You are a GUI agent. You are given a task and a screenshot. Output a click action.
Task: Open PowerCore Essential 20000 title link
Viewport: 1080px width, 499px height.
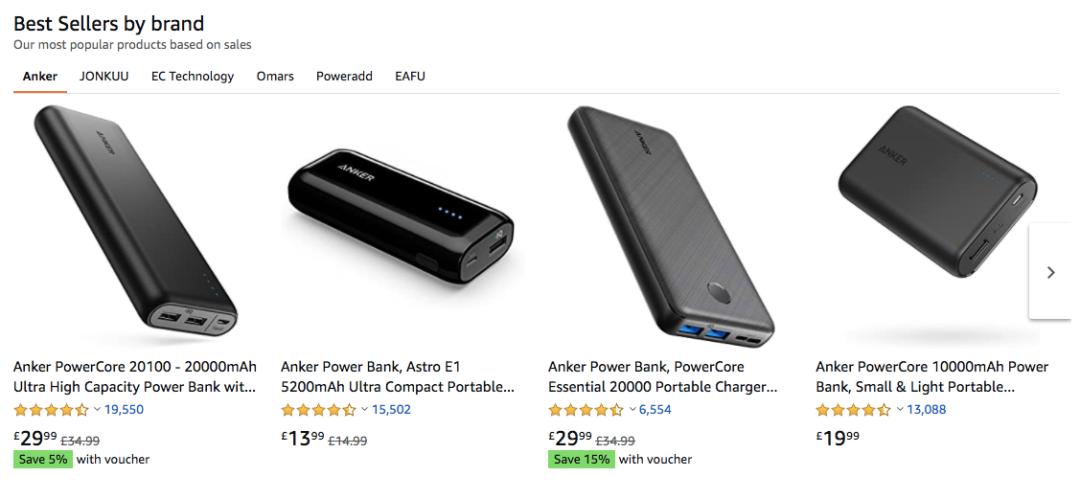(665, 377)
